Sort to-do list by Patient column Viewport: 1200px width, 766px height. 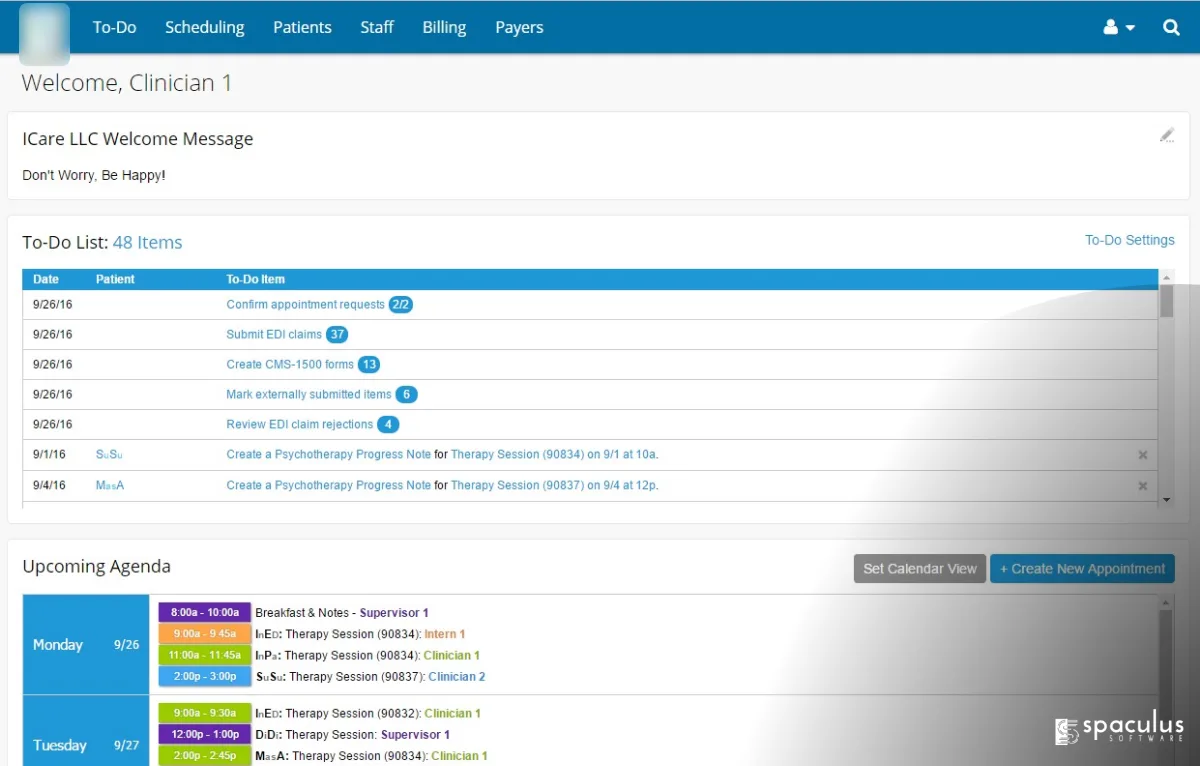coord(115,279)
